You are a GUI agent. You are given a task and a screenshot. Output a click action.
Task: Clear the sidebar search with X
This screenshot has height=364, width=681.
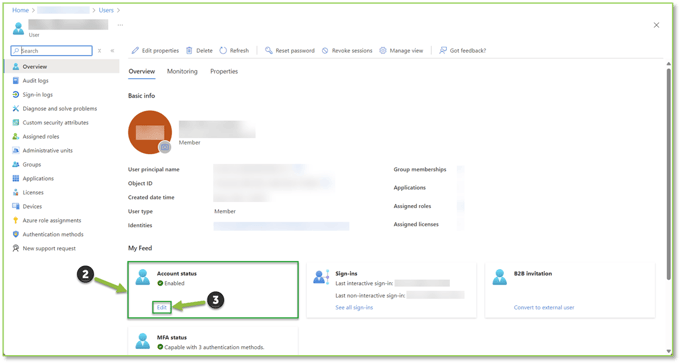click(99, 51)
